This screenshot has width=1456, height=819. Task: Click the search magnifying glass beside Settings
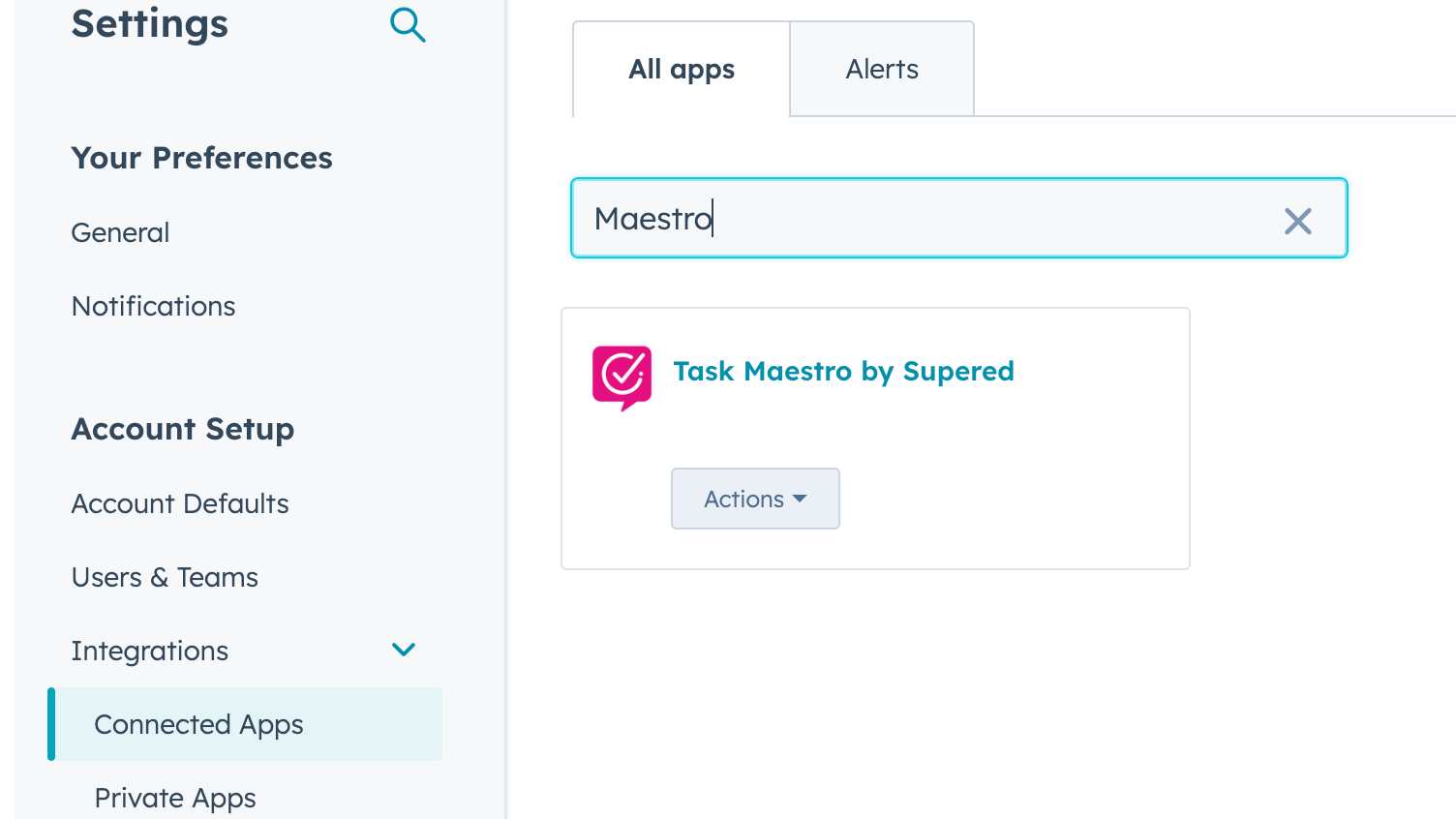[x=408, y=26]
